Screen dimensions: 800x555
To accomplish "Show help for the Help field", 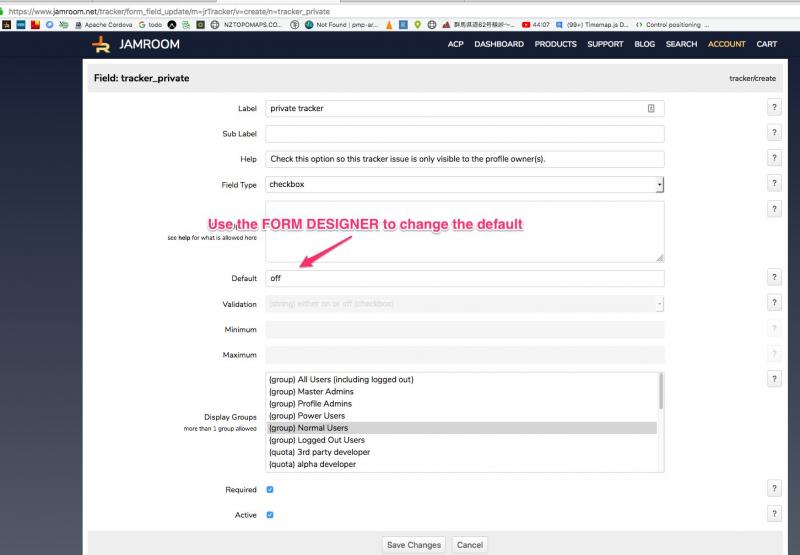I will click(x=774, y=158).
